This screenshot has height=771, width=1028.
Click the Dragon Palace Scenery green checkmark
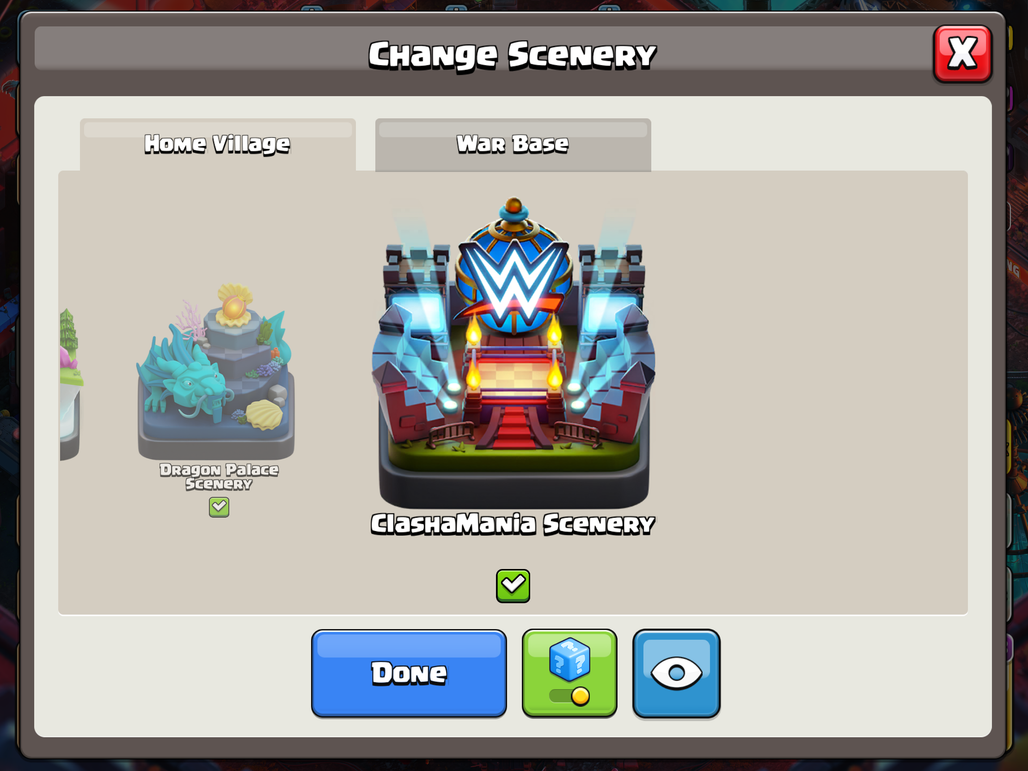tap(219, 507)
